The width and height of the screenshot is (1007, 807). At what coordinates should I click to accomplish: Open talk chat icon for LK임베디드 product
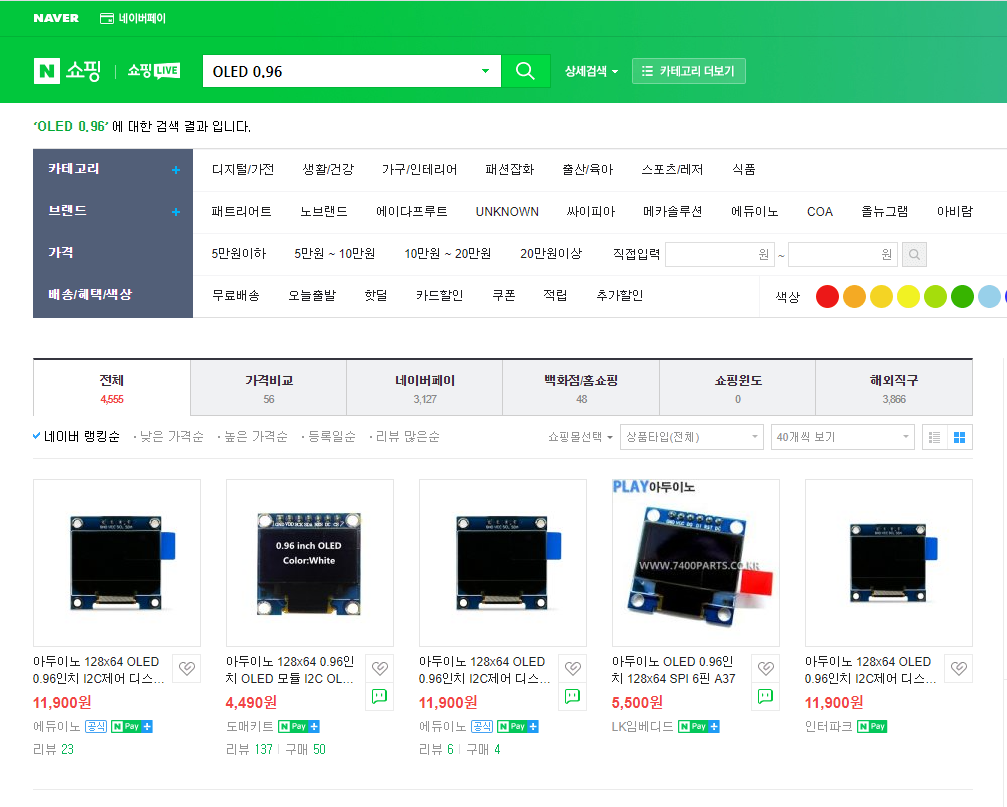(x=766, y=696)
